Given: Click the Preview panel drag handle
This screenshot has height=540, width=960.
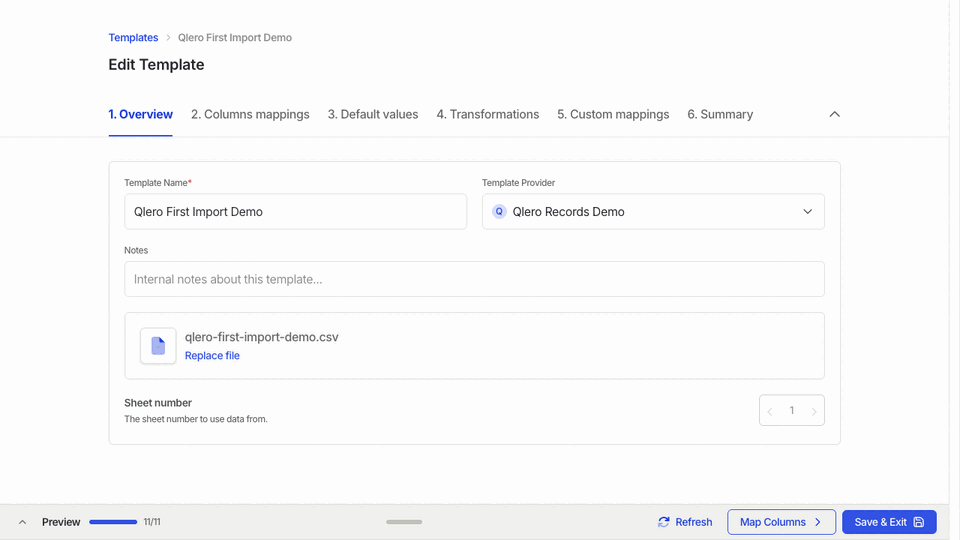Looking at the screenshot, I should click(404, 522).
